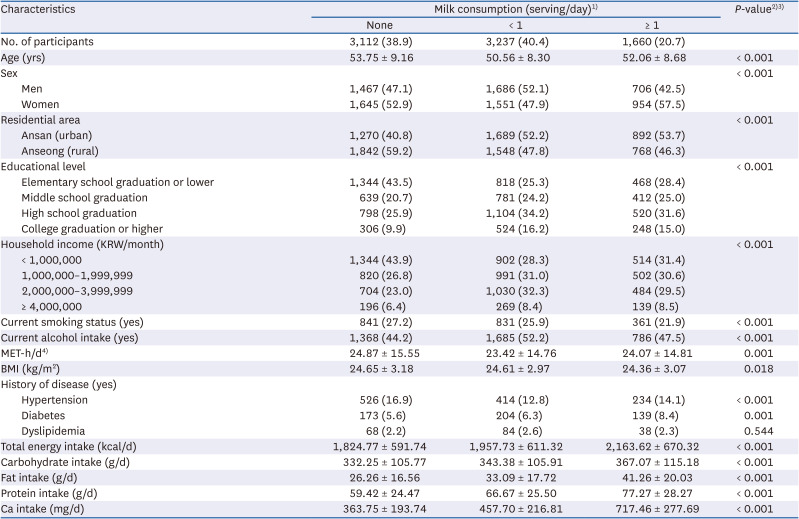Click the 'Fat intake (g/d)' label
The image size is (799, 519).
pyautogui.click(x=39, y=478)
